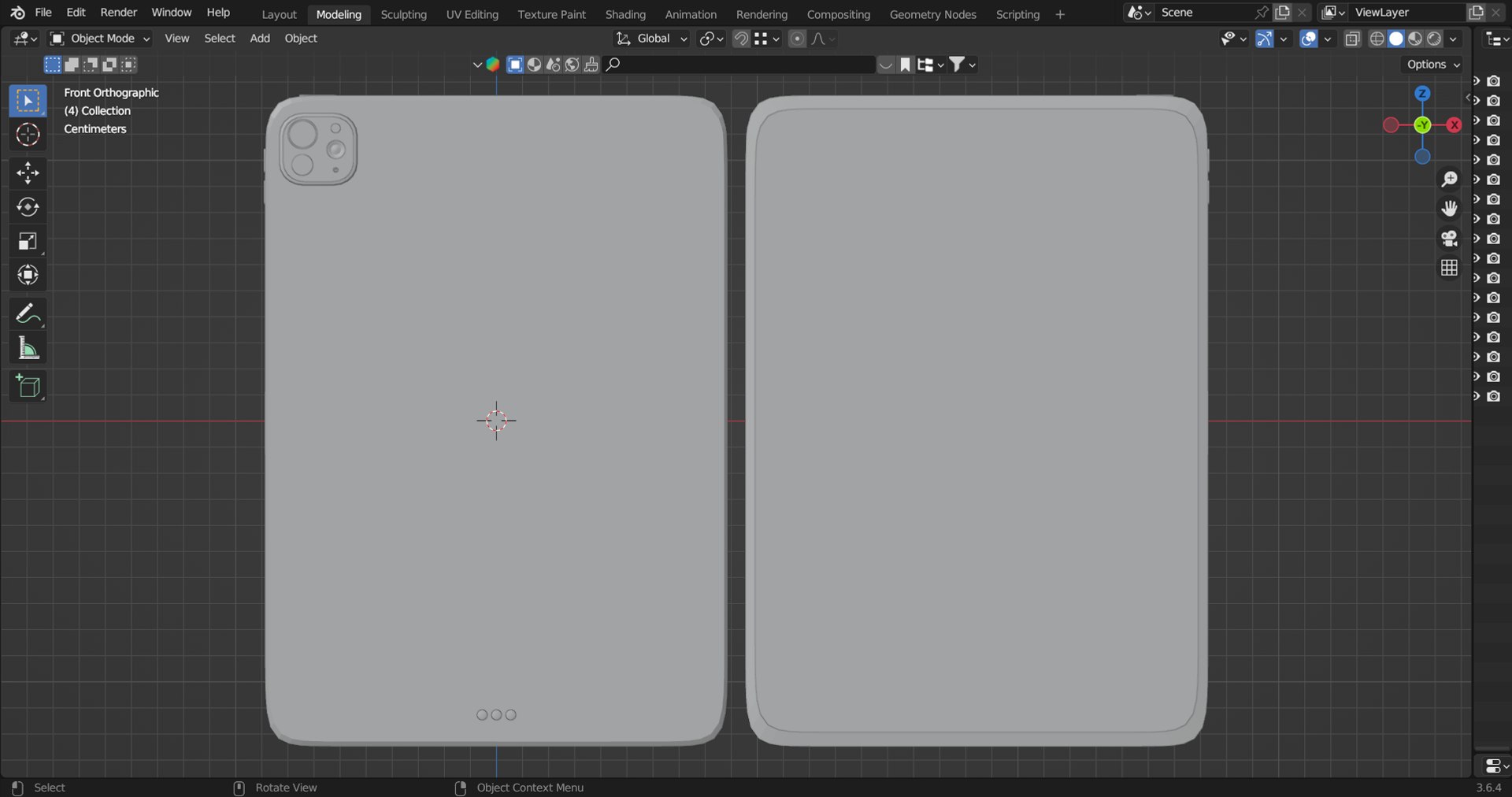Toggle X-Ray display
Viewport: 1512px width, 797px height.
(1352, 39)
